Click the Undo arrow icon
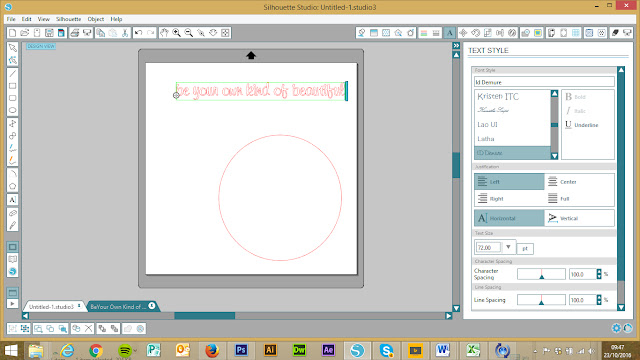Viewport: 640px width, 360px height. tap(138, 33)
